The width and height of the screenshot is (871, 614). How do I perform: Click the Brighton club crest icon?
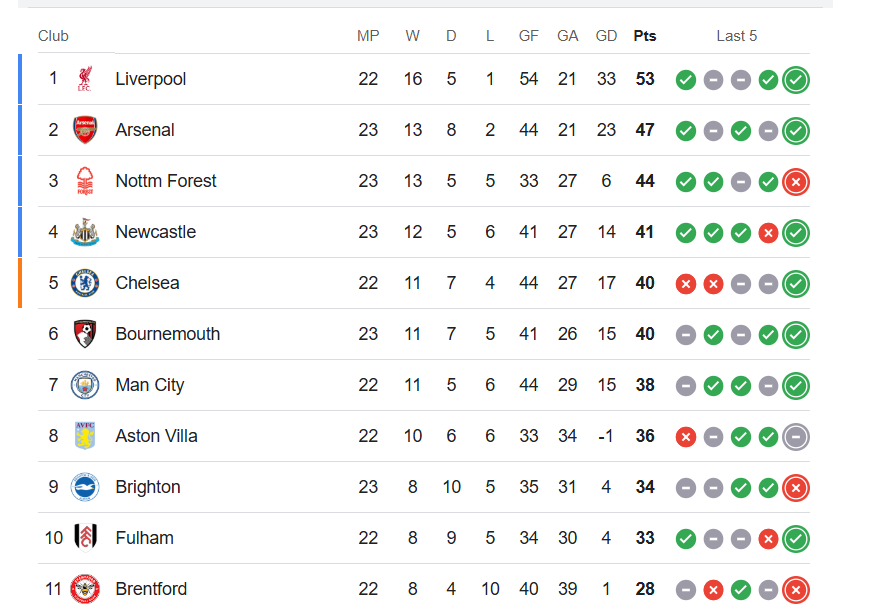85,487
